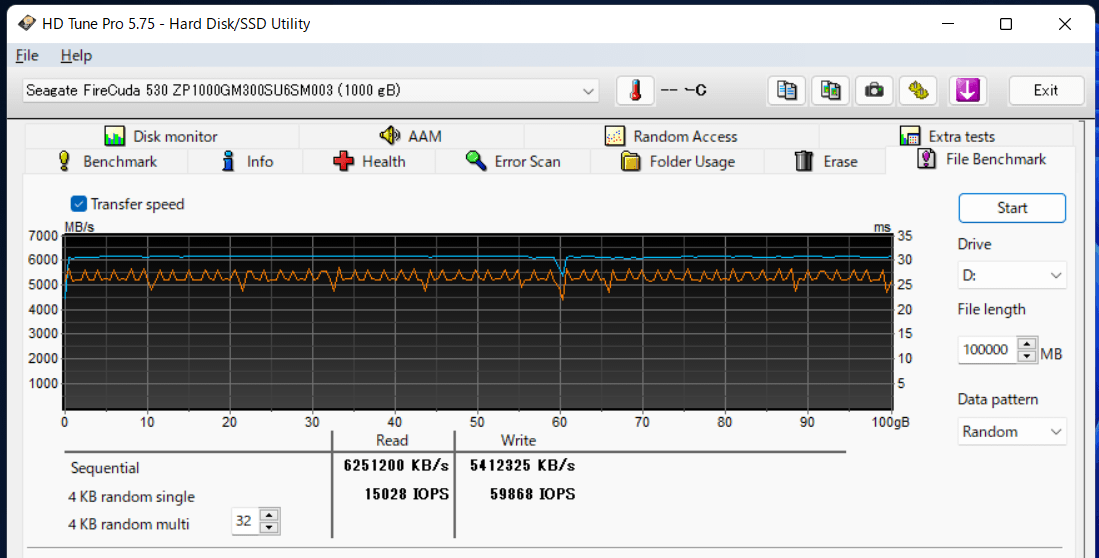
Task: Open the Disk monitor tab
Action: 161,136
